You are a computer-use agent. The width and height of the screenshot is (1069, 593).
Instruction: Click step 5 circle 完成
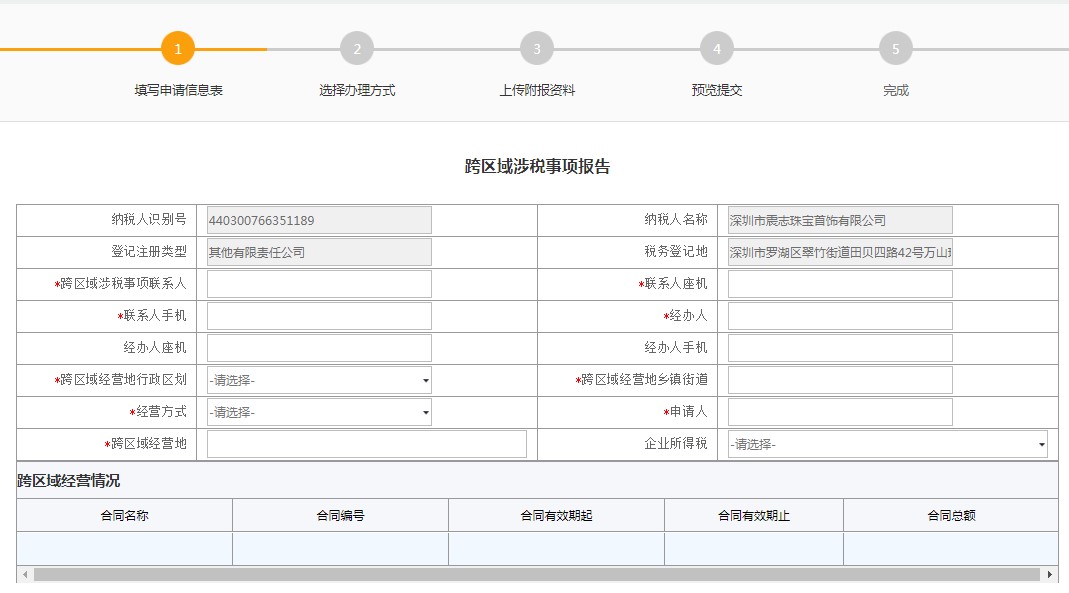[896, 48]
